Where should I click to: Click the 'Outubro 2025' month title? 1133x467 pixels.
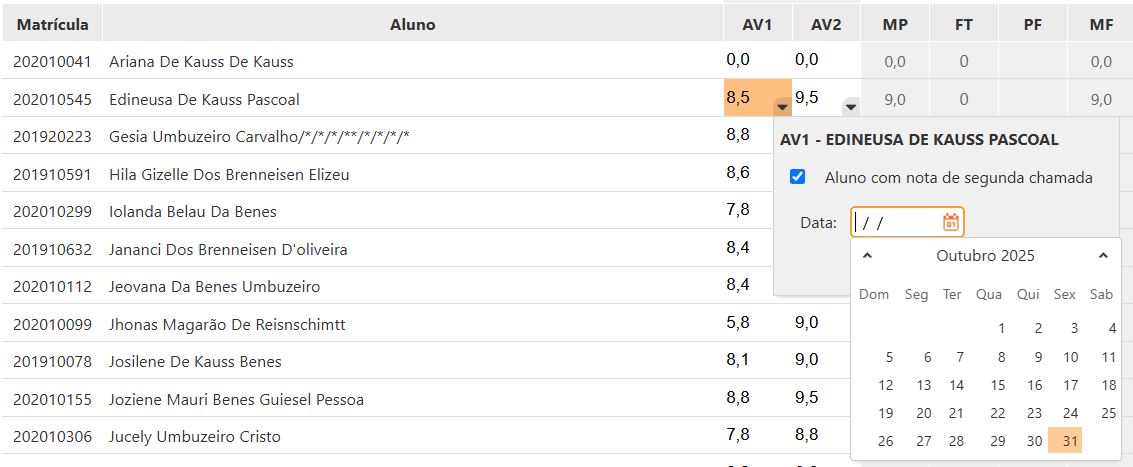tap(985, 256)
